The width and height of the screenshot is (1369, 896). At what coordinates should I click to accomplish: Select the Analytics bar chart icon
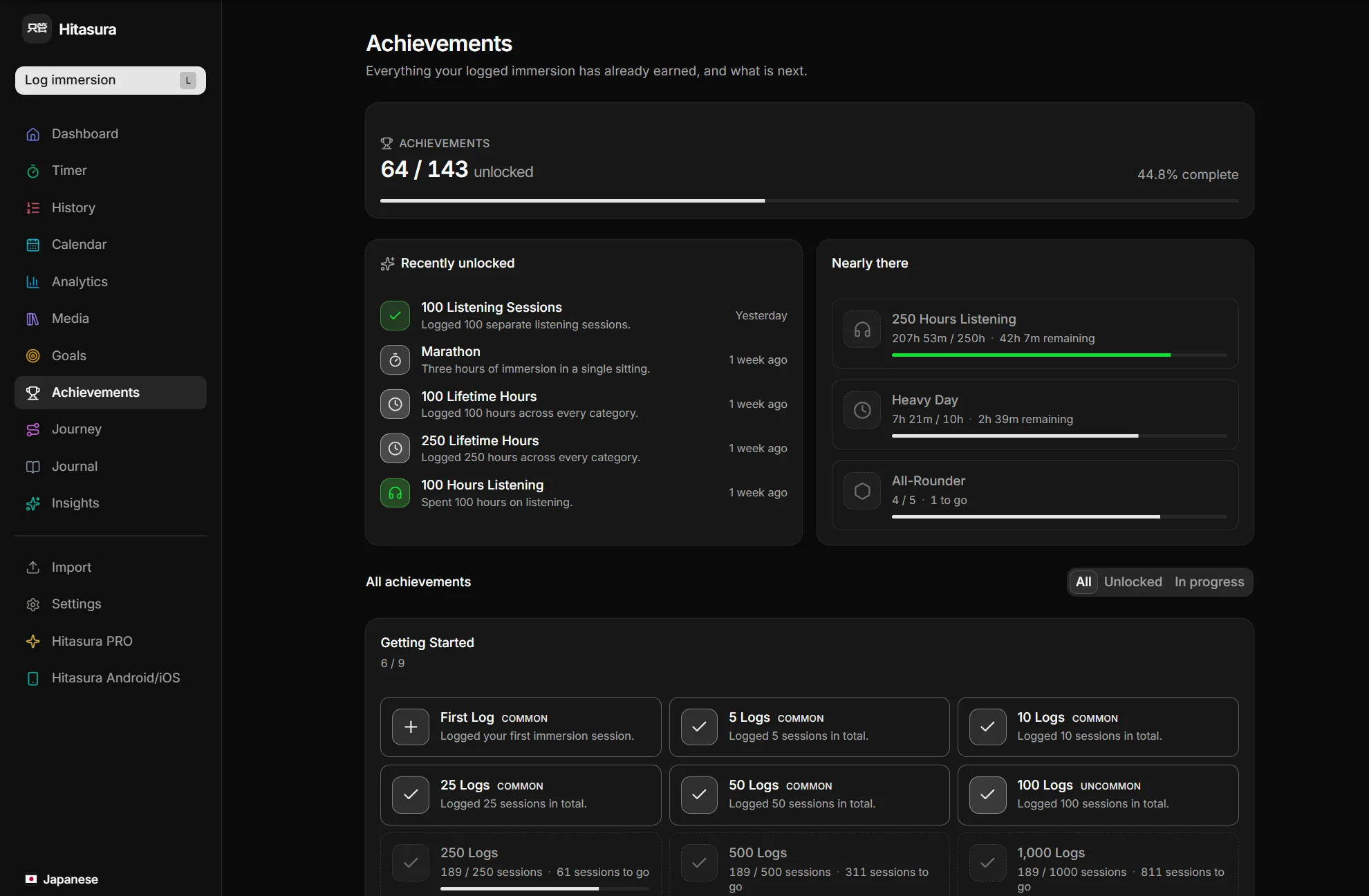tap(32, 281)
